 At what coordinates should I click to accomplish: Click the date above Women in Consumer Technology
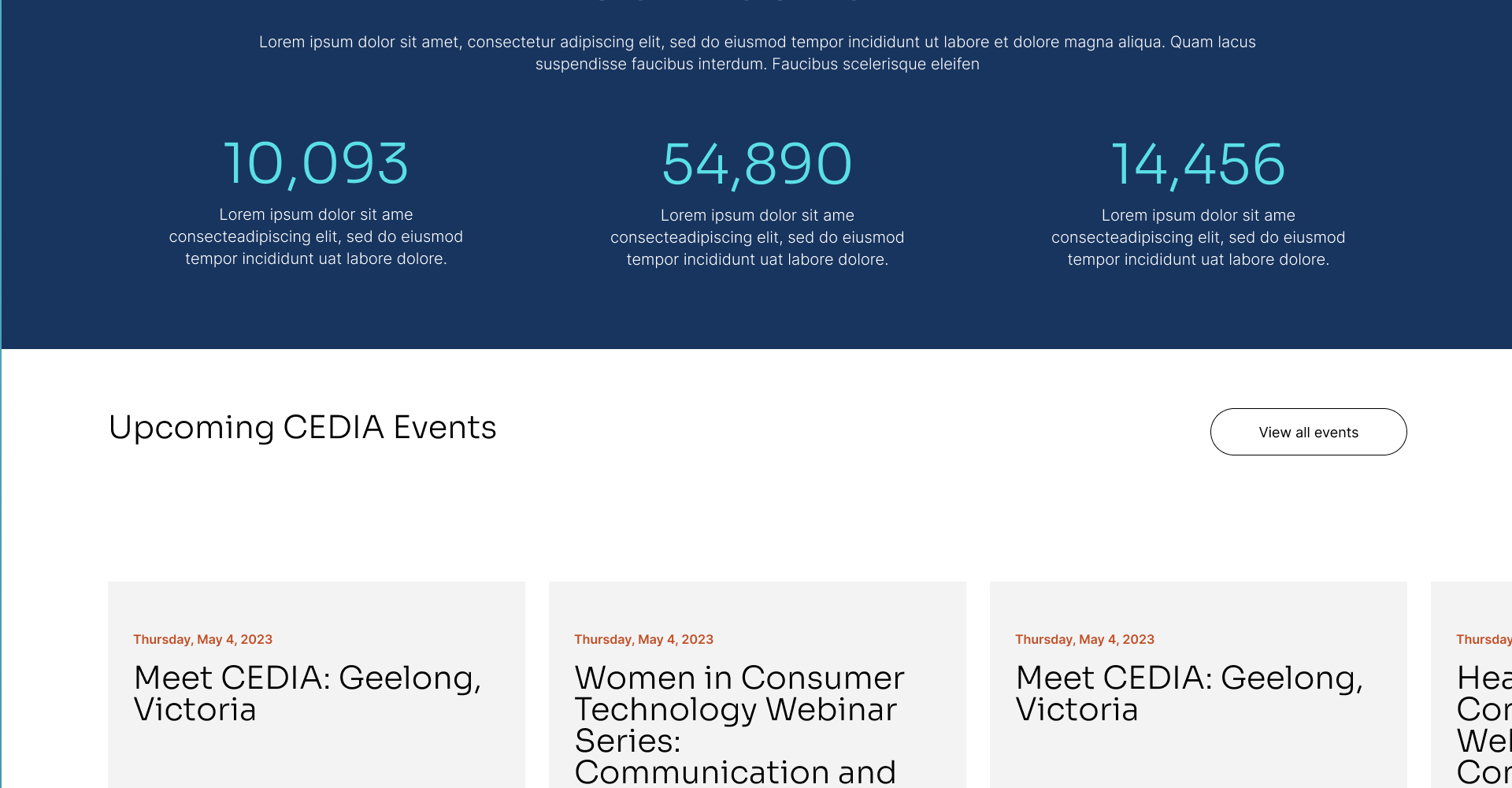pyautogui.click(x=643, y=639)
